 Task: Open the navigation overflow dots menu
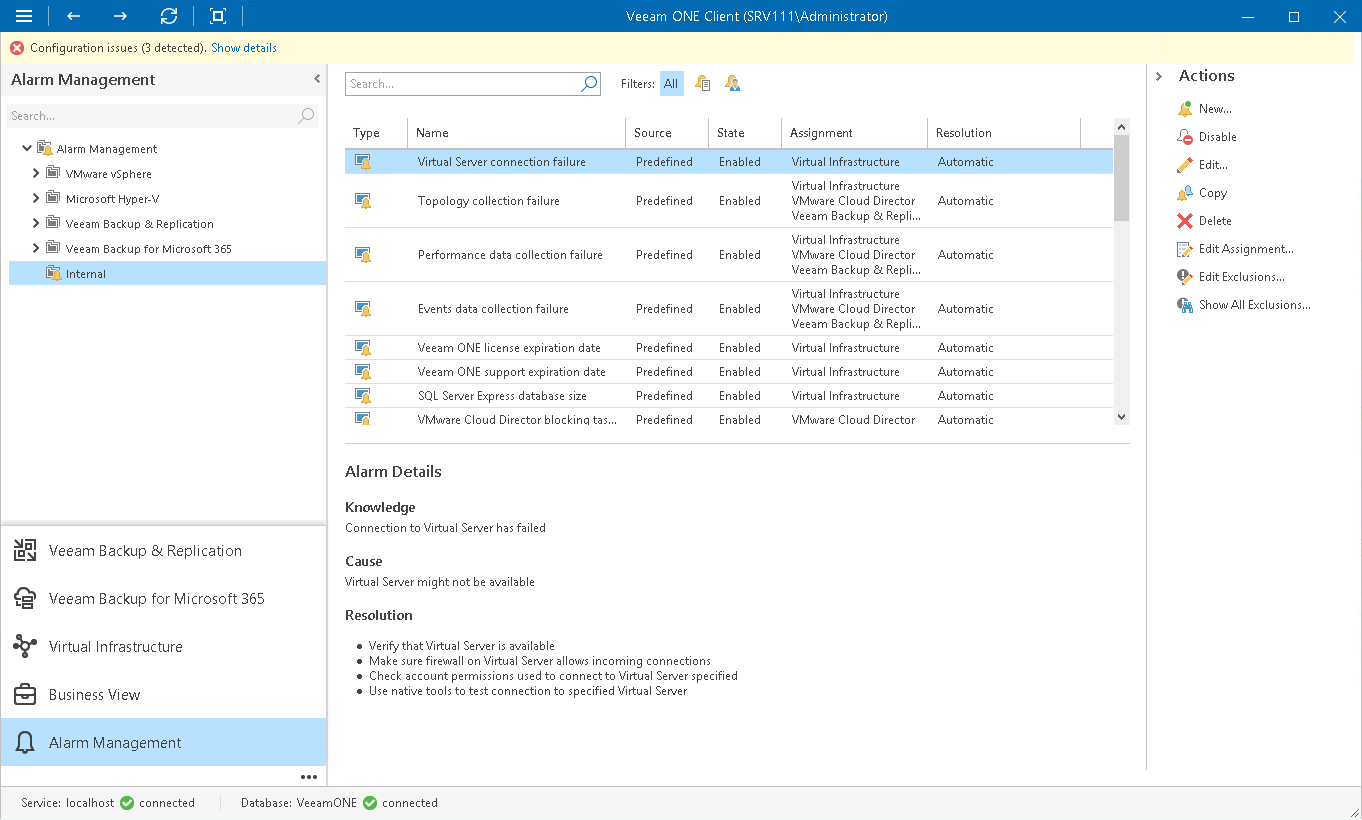(308, 777)
